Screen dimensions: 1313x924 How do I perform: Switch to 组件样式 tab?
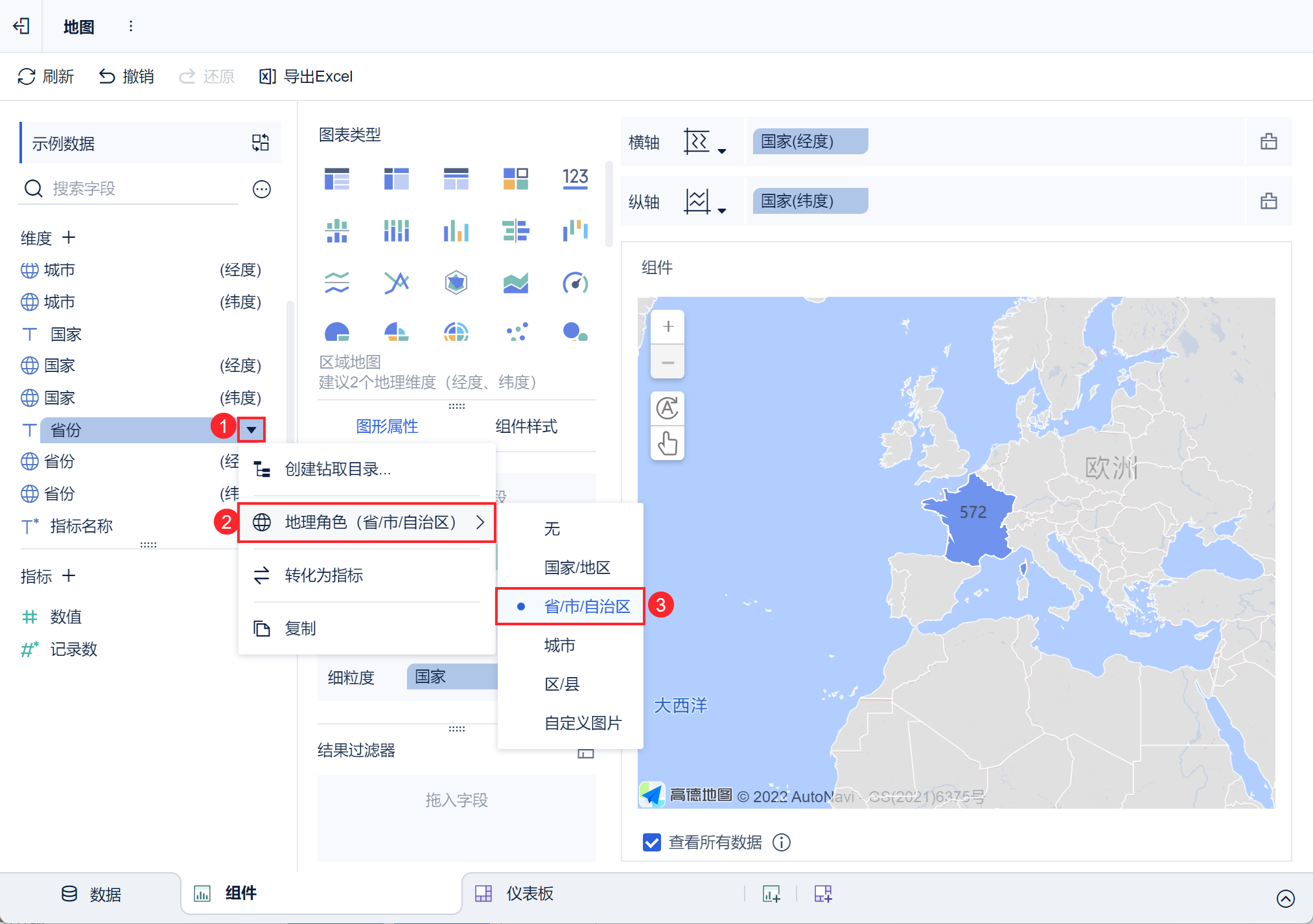(526, 426)
